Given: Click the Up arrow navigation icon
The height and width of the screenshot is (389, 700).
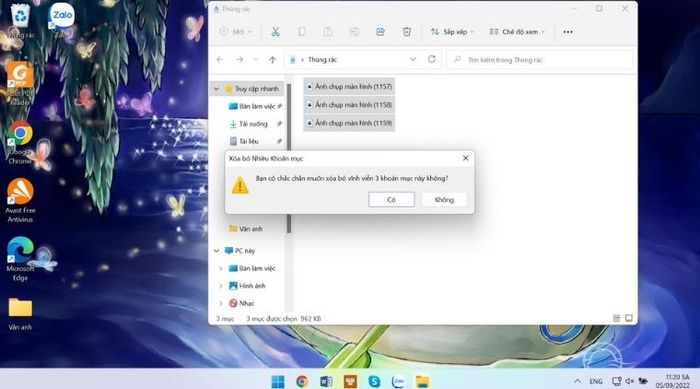Looking at the screenshot, I should pos(272,60).
